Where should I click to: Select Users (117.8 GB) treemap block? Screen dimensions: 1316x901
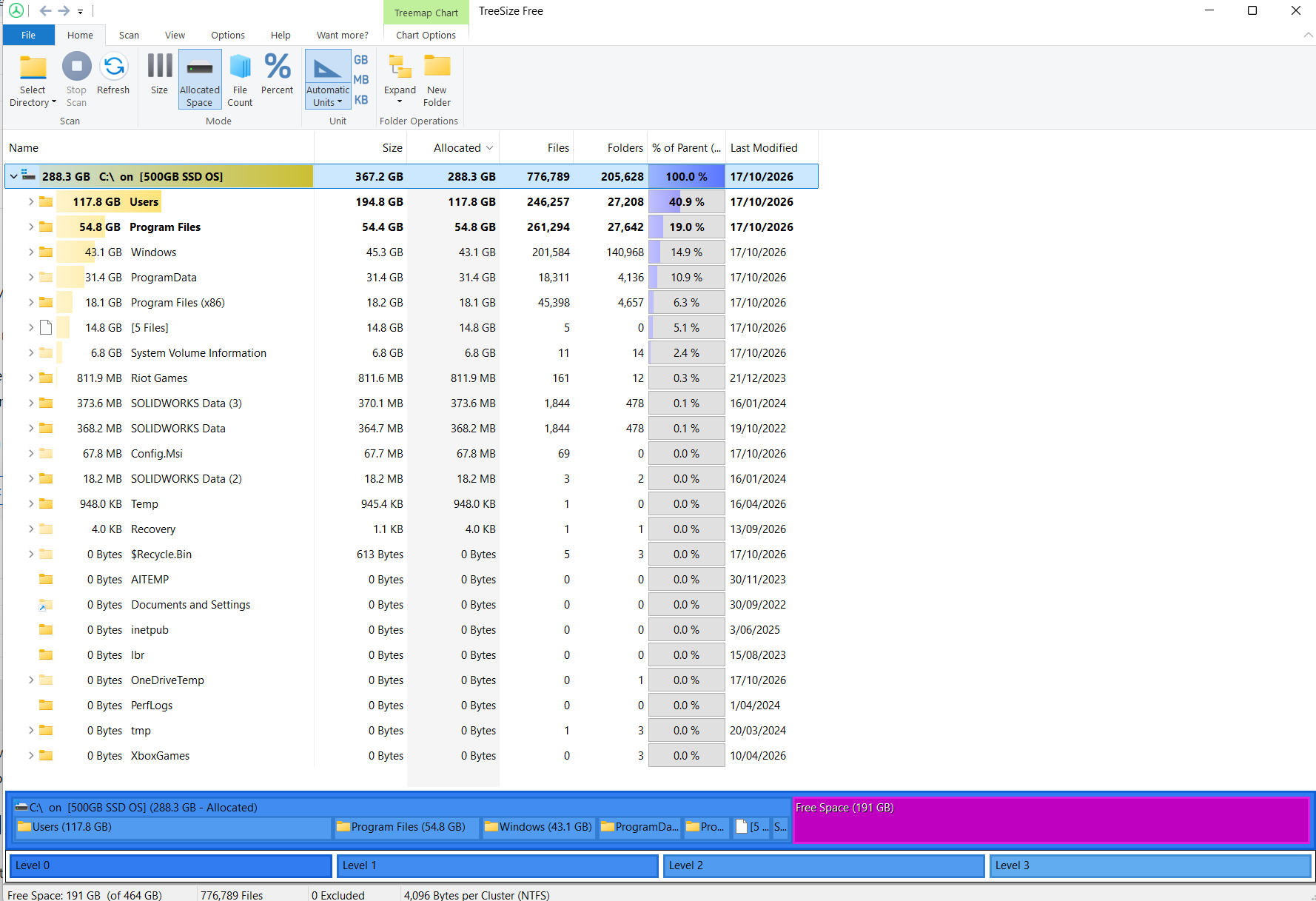click(173, 828)
